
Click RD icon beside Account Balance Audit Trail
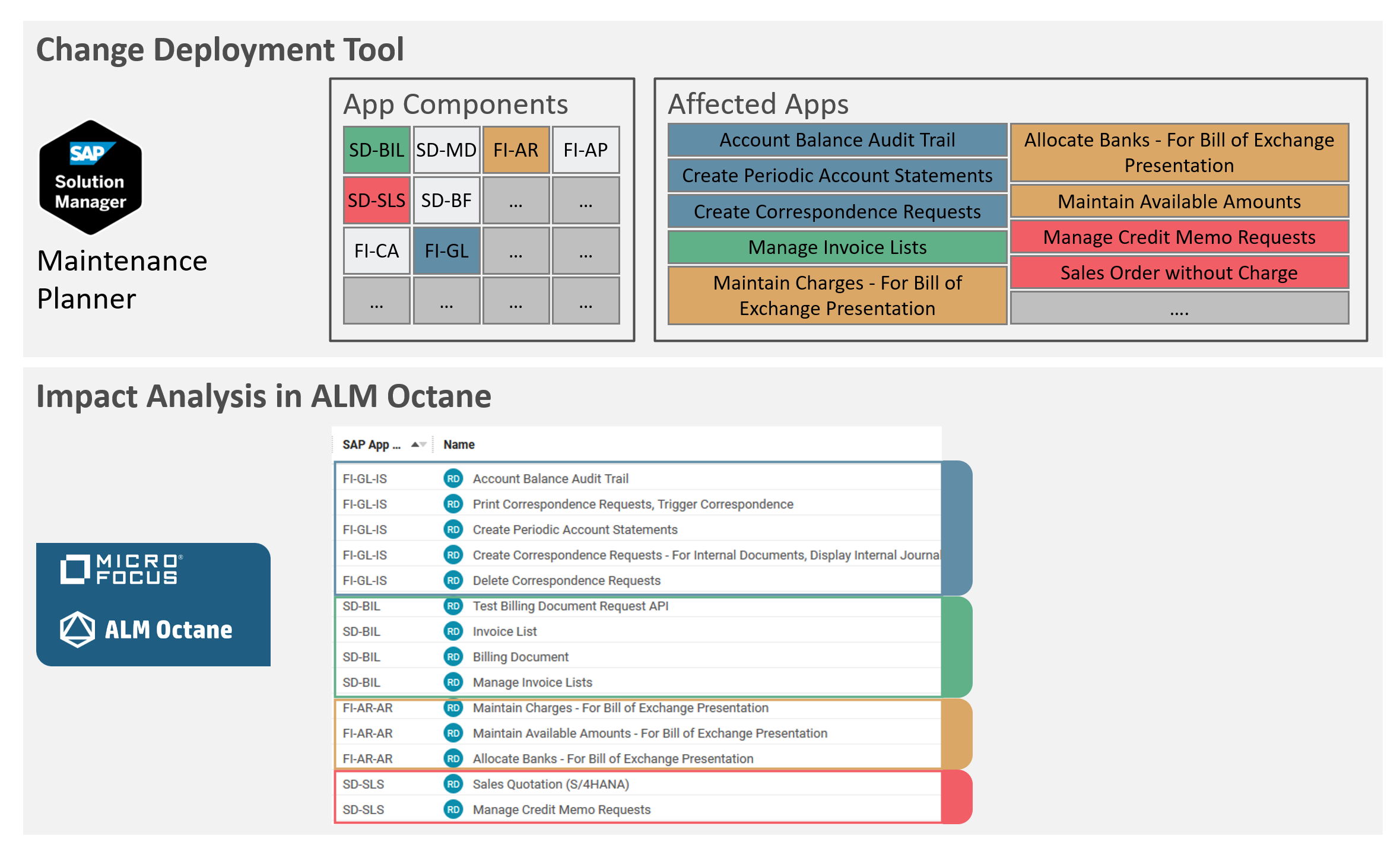453,478
